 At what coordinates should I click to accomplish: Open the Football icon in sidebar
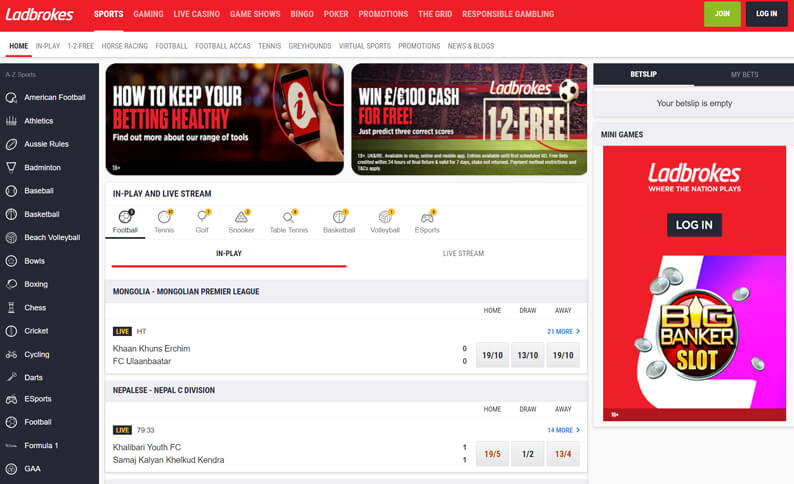(x=11, y=422)
